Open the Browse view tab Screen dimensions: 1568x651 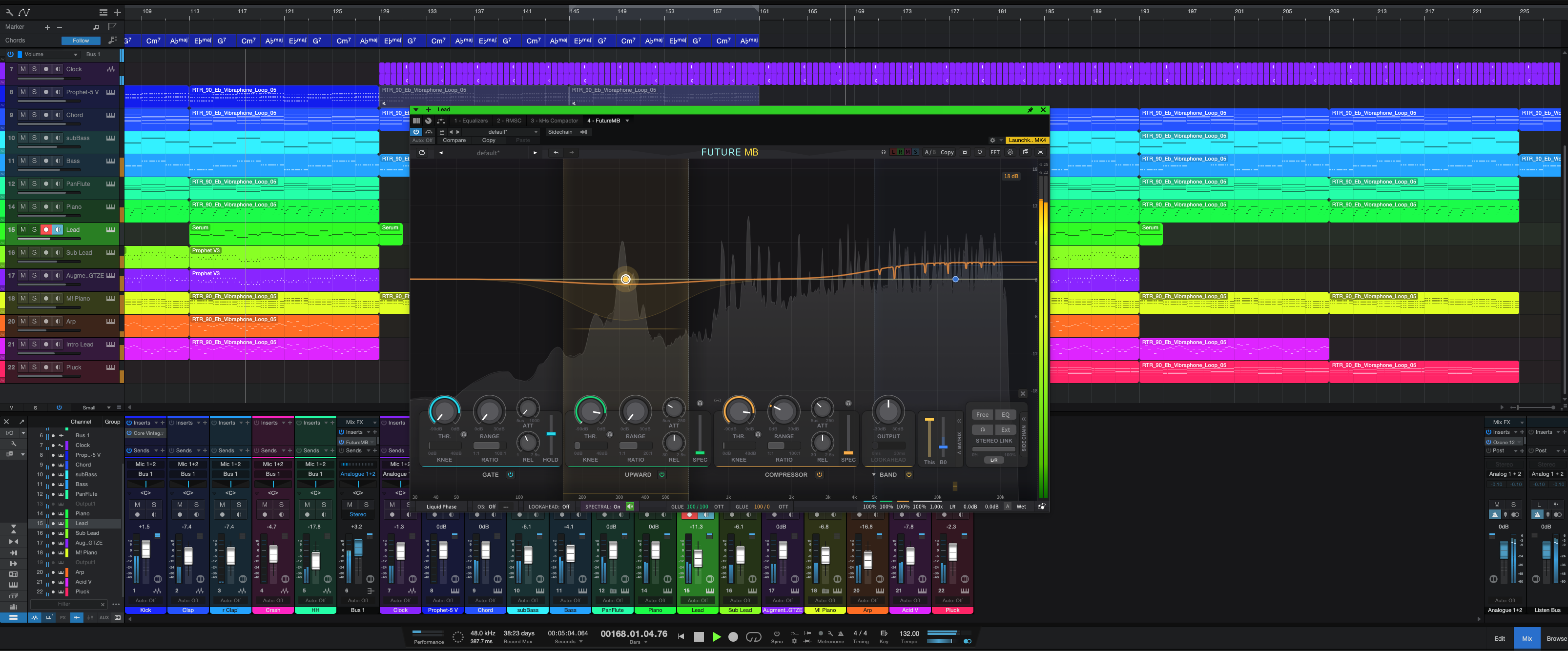1555,638
